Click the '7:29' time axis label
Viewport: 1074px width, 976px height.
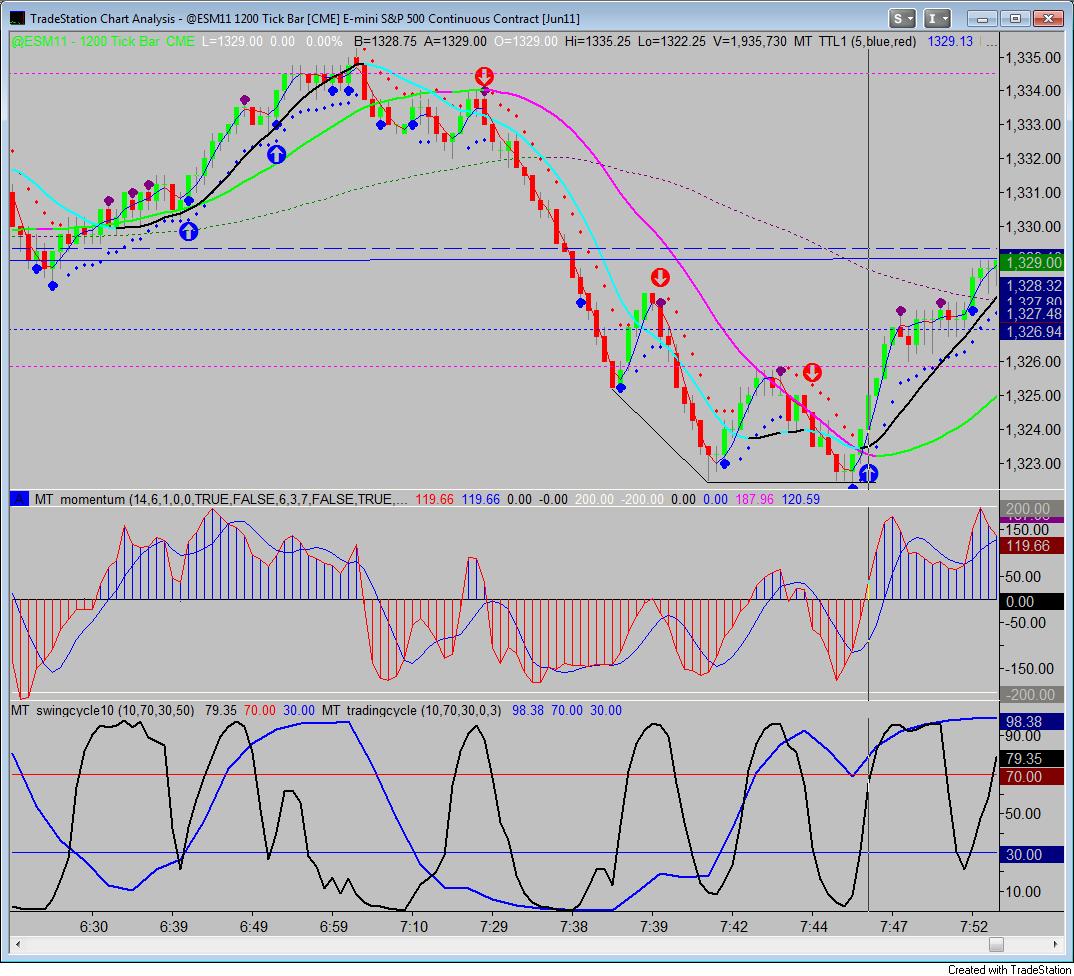pyautogui.click(x=494, y=927)
